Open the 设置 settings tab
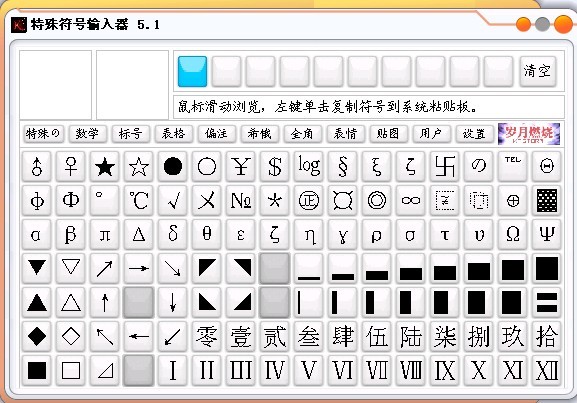This screenshot has height=403, width=577. (474, 134)
